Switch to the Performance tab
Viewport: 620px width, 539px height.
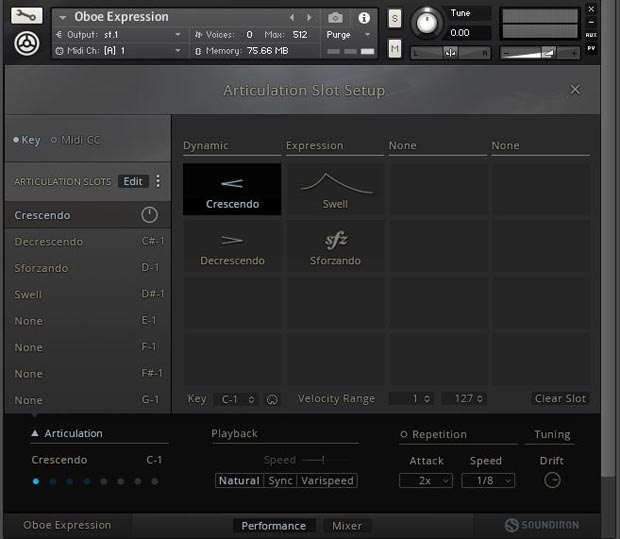(x=273, y=526)
